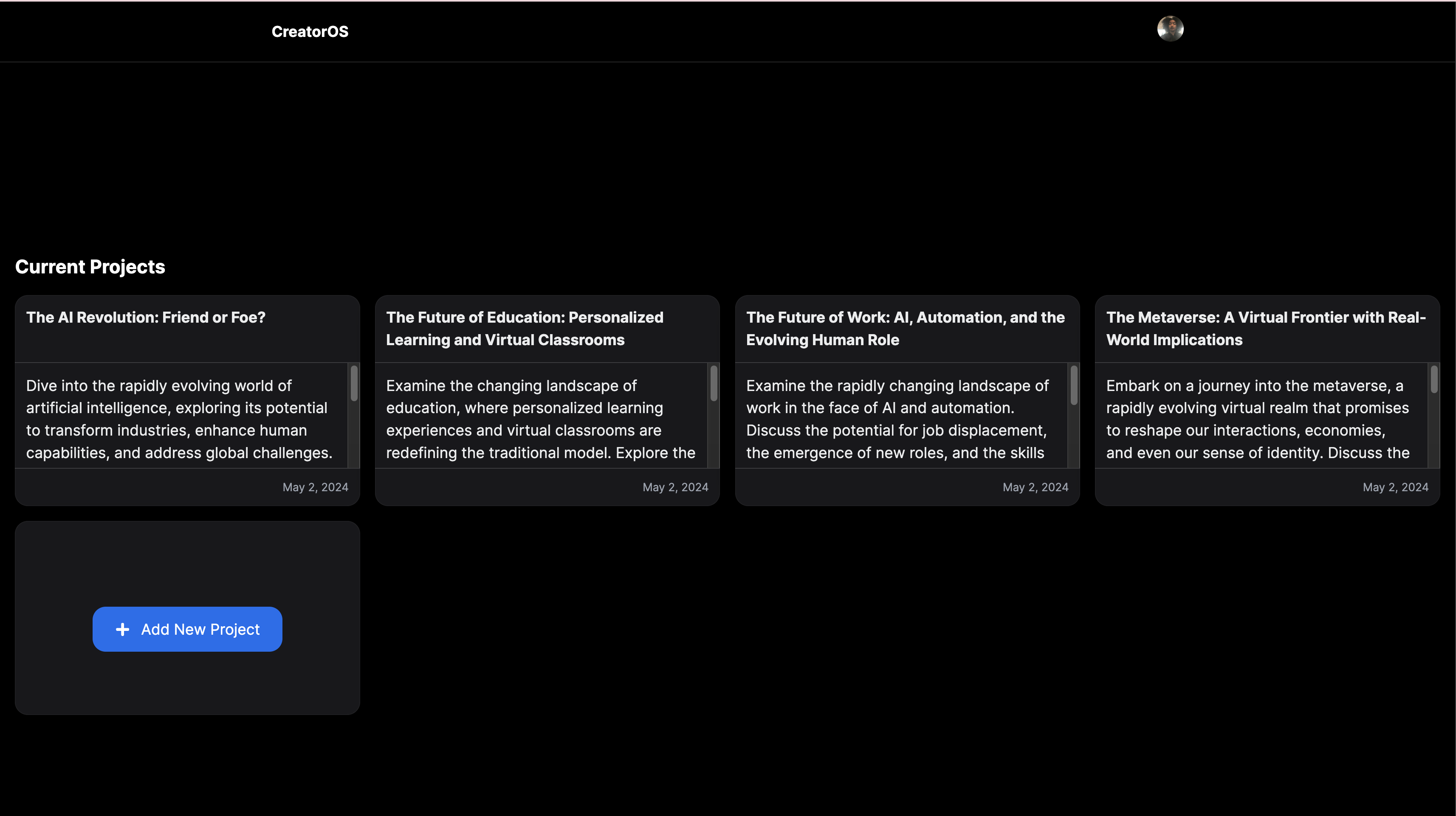Open The AI Revolution: Friend or Foe? project
The width and height of the screenshot is (1456, 816).
146,318
